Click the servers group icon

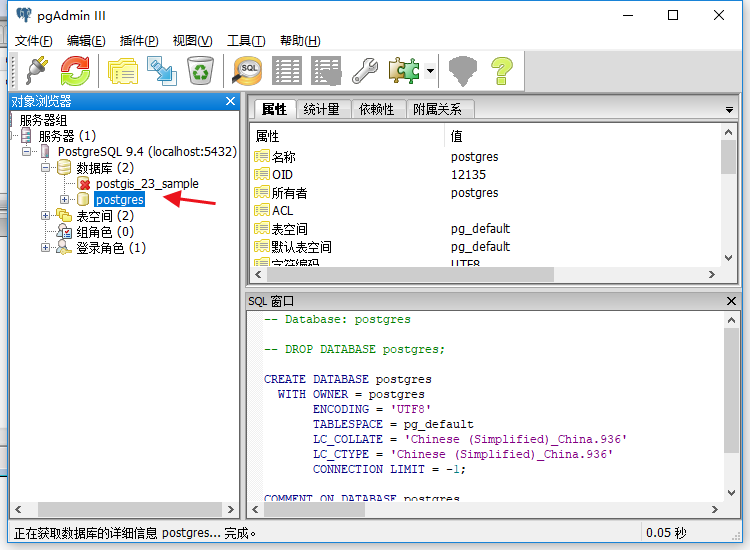point(26,136)
